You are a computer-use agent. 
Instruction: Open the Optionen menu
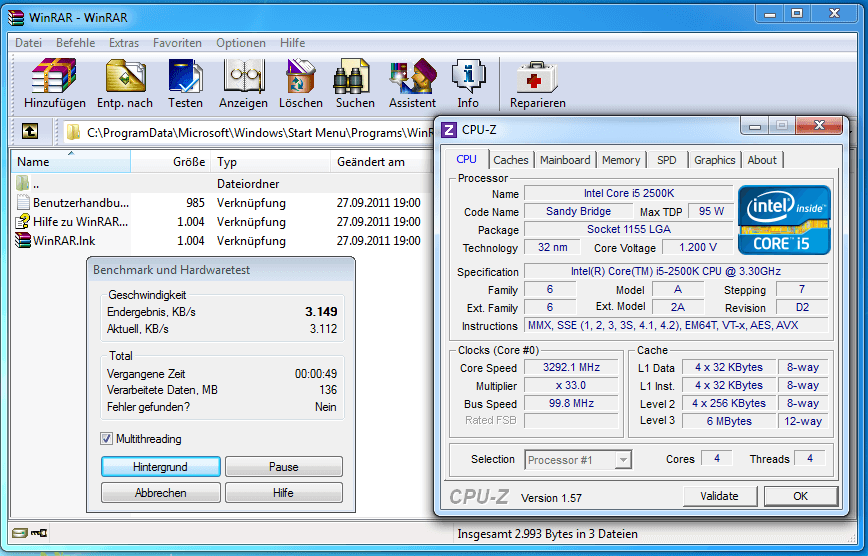point(241,43)
